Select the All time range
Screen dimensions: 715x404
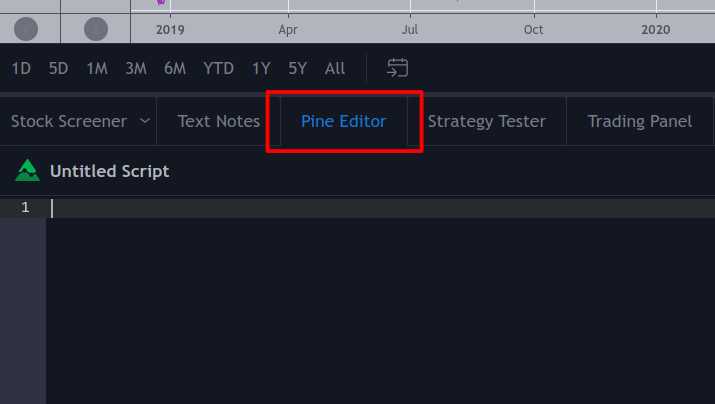[x=335, y=68]
